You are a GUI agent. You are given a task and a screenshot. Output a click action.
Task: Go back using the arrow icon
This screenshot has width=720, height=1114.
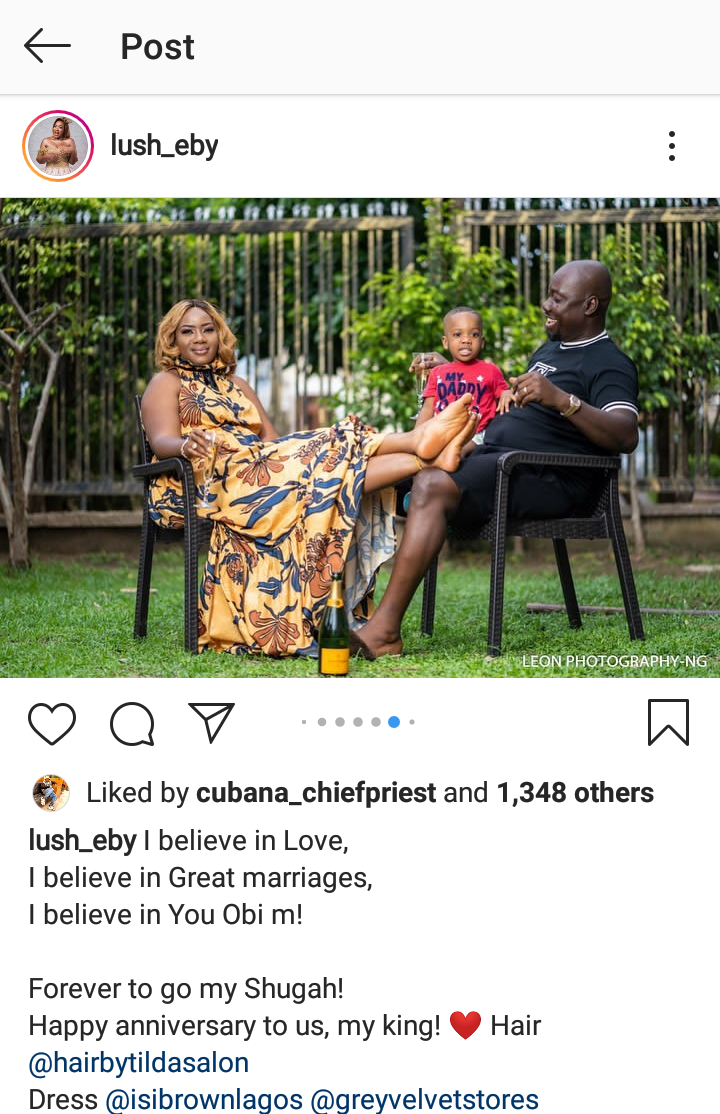click(x=47, y=46)
